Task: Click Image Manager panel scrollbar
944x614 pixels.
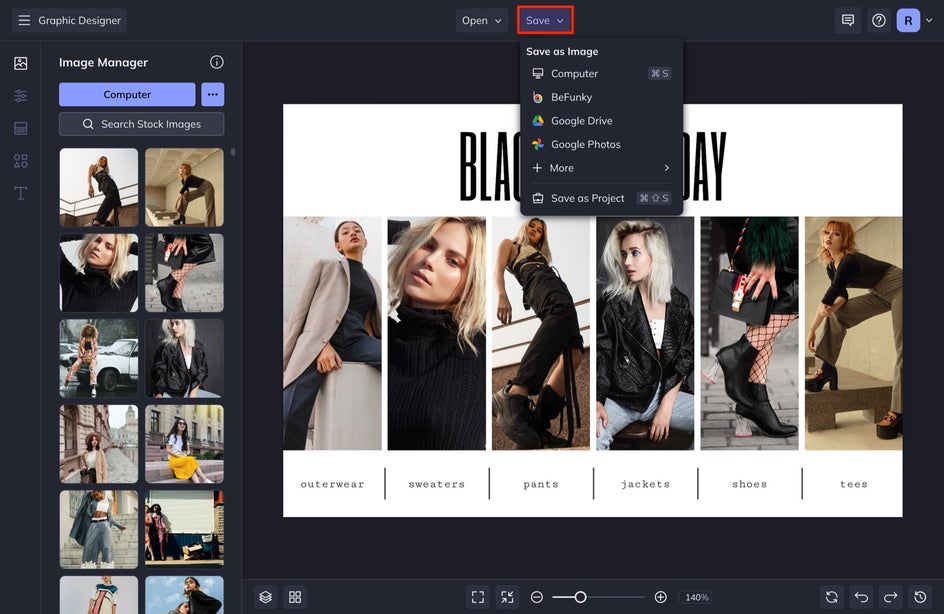Action: (x=233, y=152)
